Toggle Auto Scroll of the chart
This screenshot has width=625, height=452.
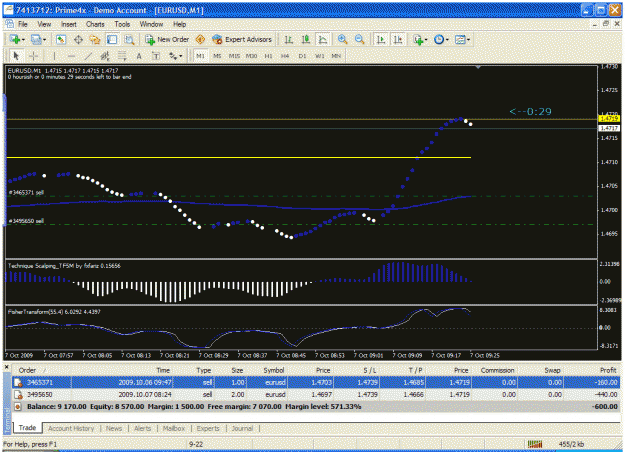pos(381,39)
